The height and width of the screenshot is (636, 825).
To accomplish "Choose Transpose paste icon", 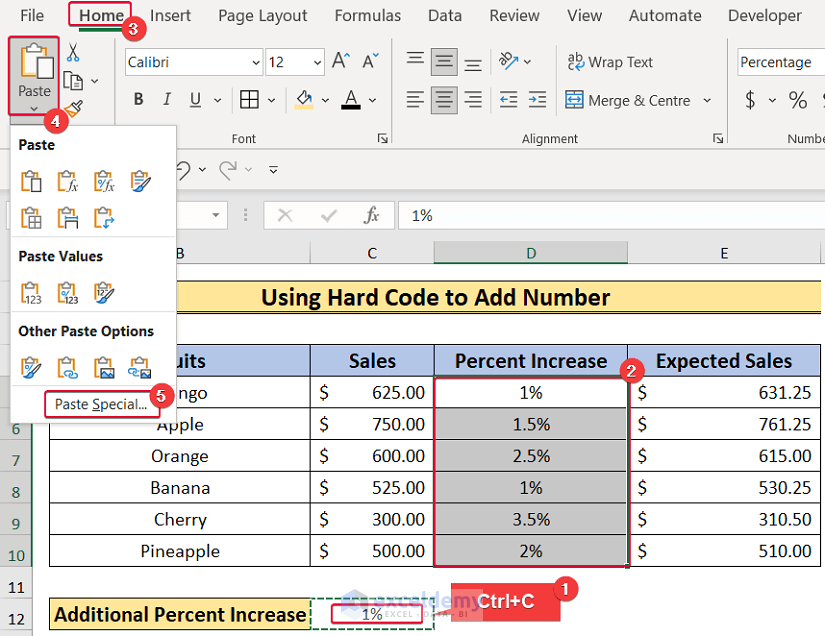I will point(104,218).
